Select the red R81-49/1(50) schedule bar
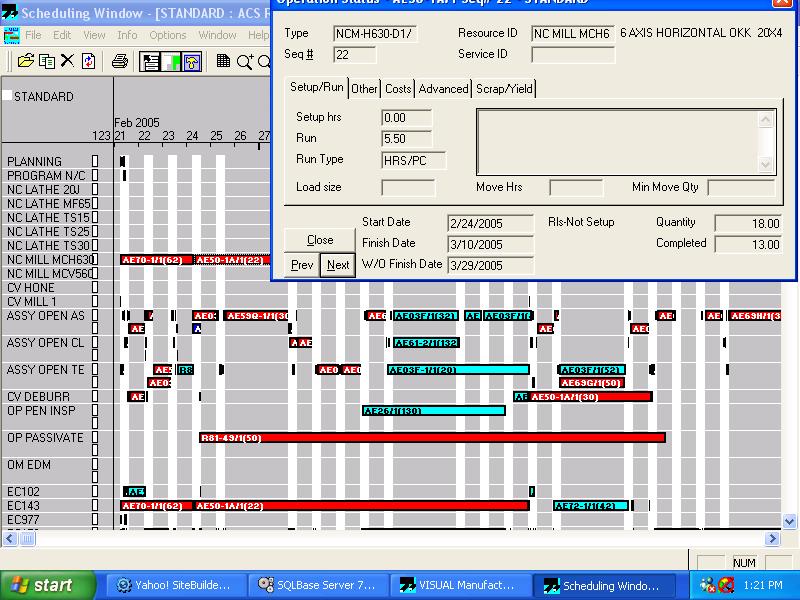 [x=432, y=438]
